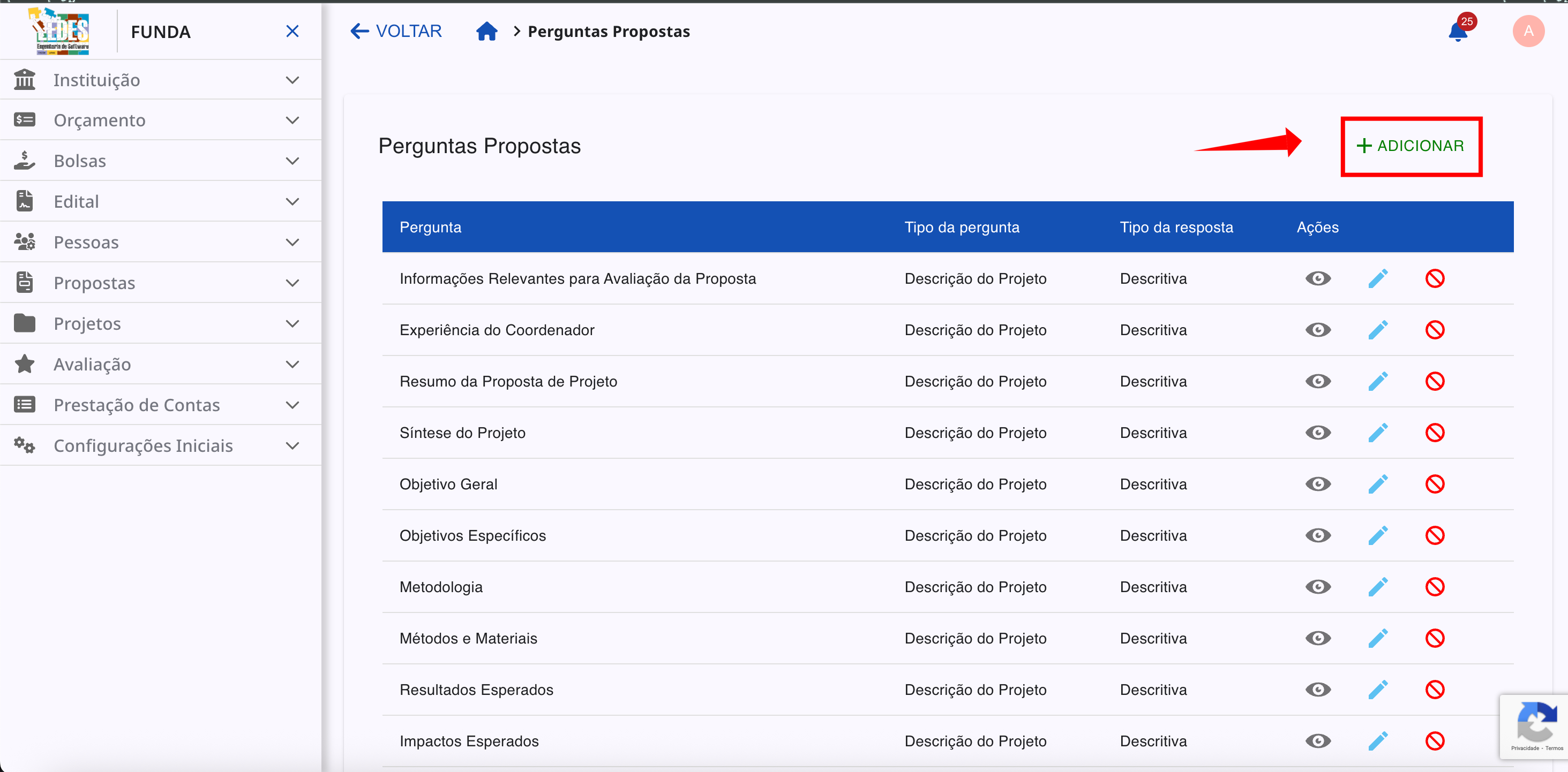Select Projetos in the sidebar menu
This screenshot has width=1568, height=772.
click(x=87, y=323)
